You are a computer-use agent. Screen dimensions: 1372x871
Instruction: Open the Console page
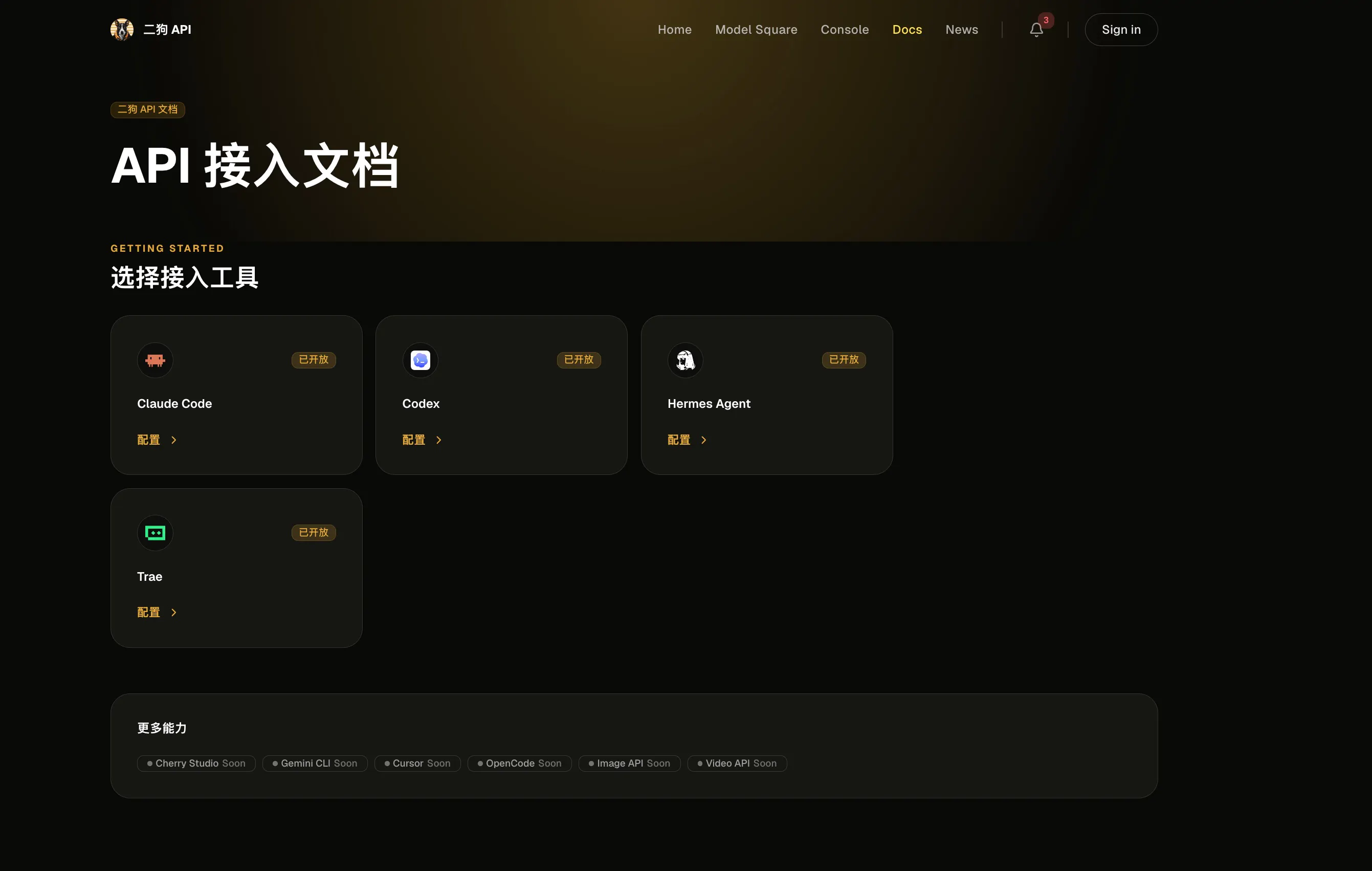845,30
